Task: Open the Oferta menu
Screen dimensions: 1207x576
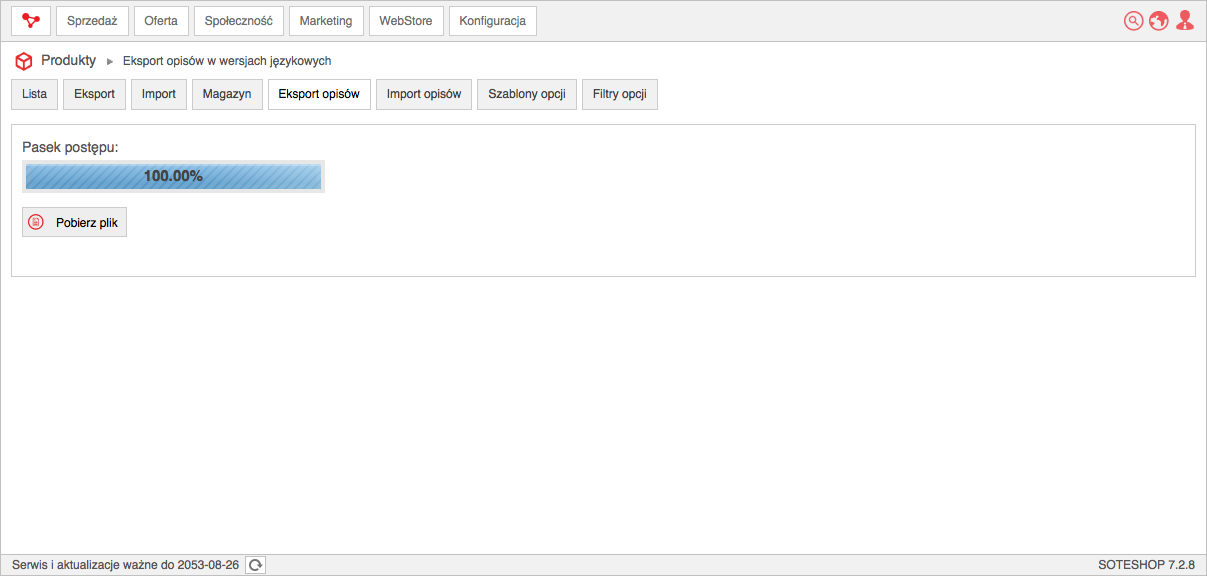Action: click(x=161, y=21)
